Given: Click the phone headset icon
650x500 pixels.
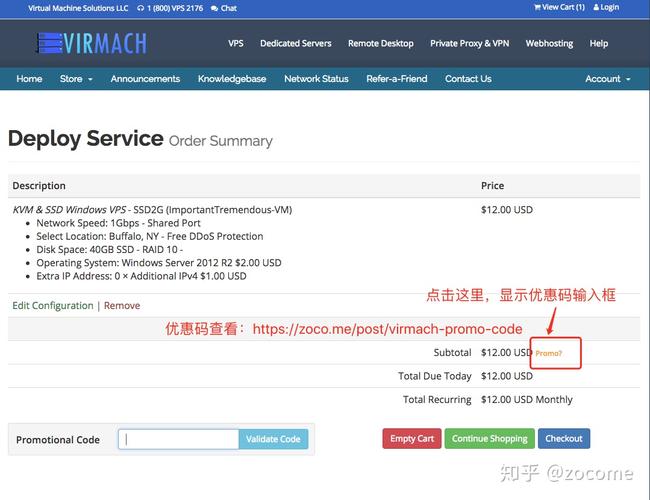Looking at the screenshot, I should pyautogui.click(x=141, y=8).
